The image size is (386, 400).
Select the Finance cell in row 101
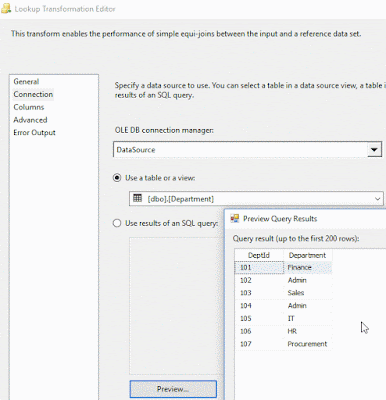[308, 267]
